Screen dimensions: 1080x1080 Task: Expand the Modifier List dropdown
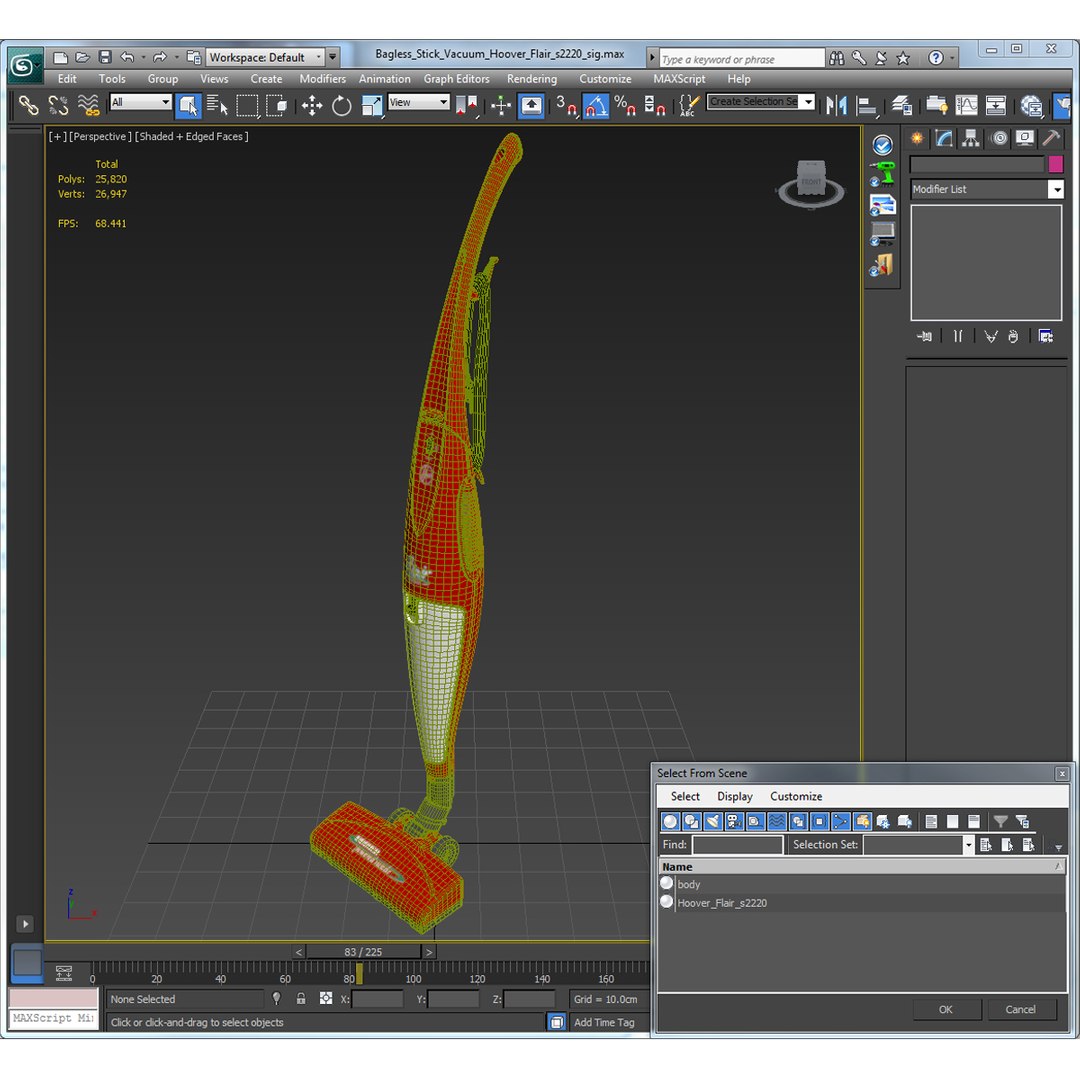coord(987,189)
